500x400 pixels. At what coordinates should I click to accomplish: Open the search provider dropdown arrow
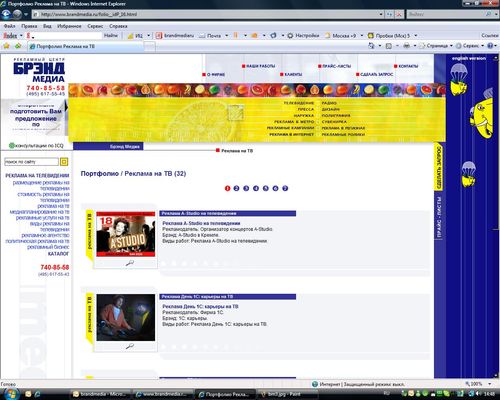tap(496, 14)
